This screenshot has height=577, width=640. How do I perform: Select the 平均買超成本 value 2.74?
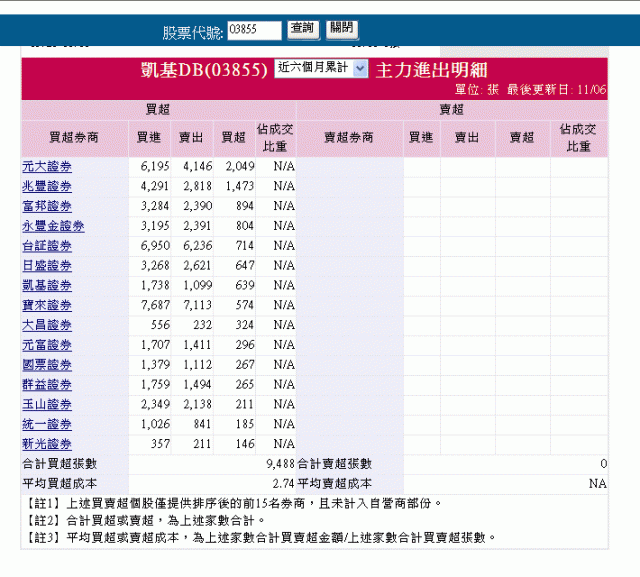284,484
